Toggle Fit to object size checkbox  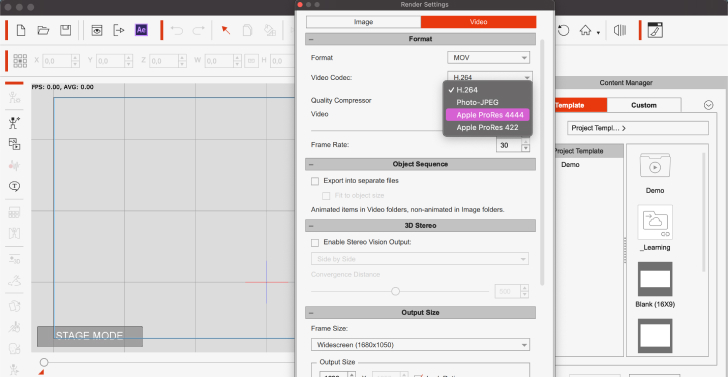click(326, 195)
